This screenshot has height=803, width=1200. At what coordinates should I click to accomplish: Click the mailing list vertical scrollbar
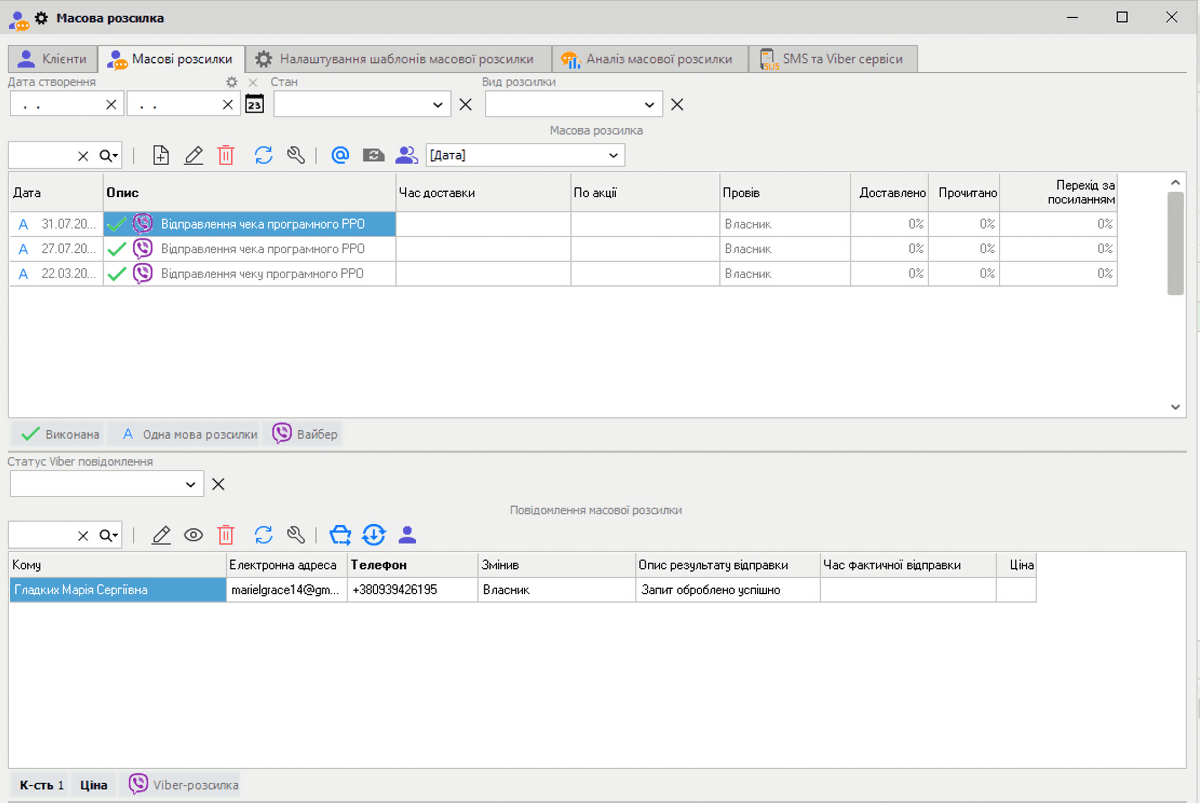[x=1175, y=243]
